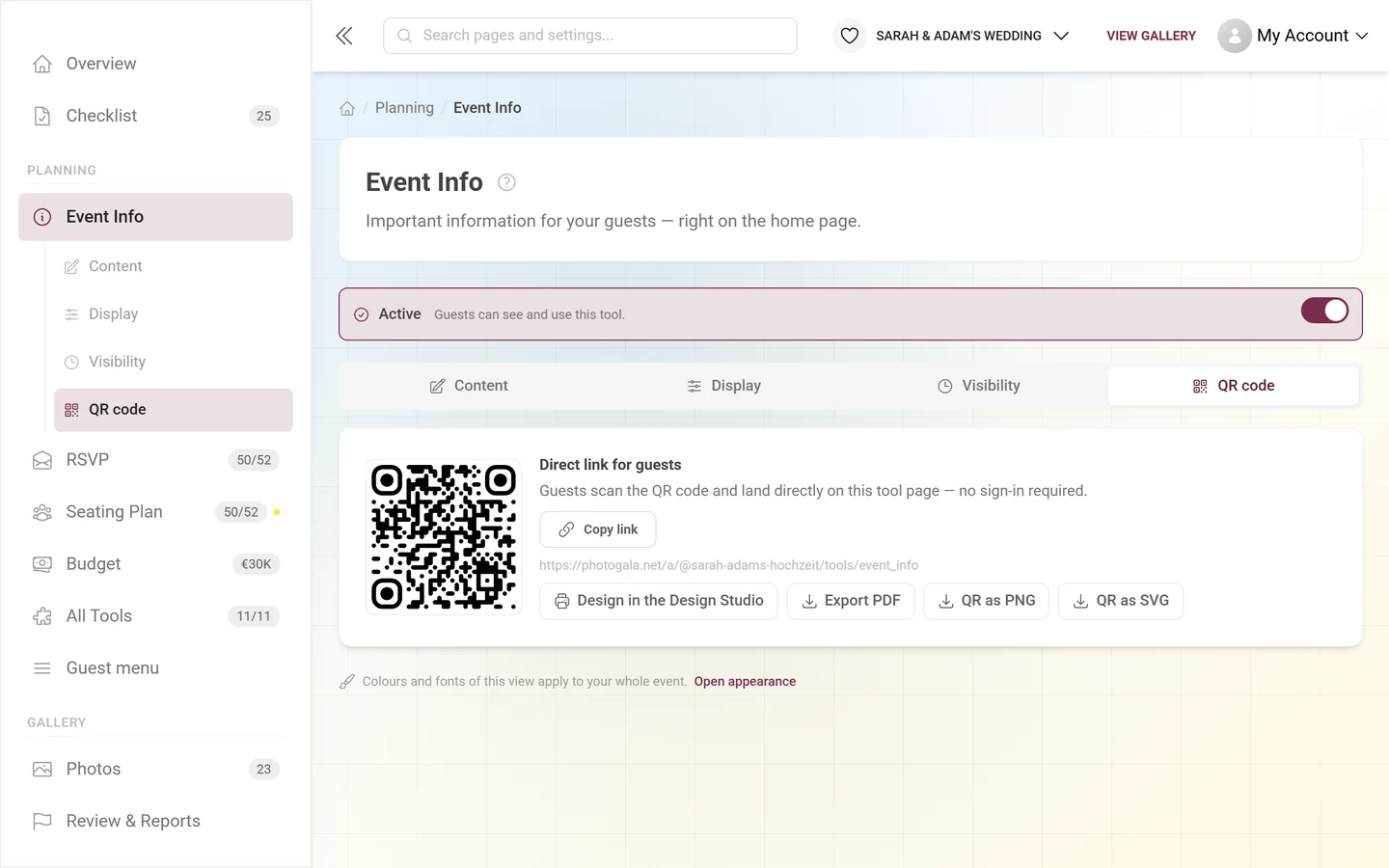
Task: Click the Export PDF button
Action: coord(851,601)
